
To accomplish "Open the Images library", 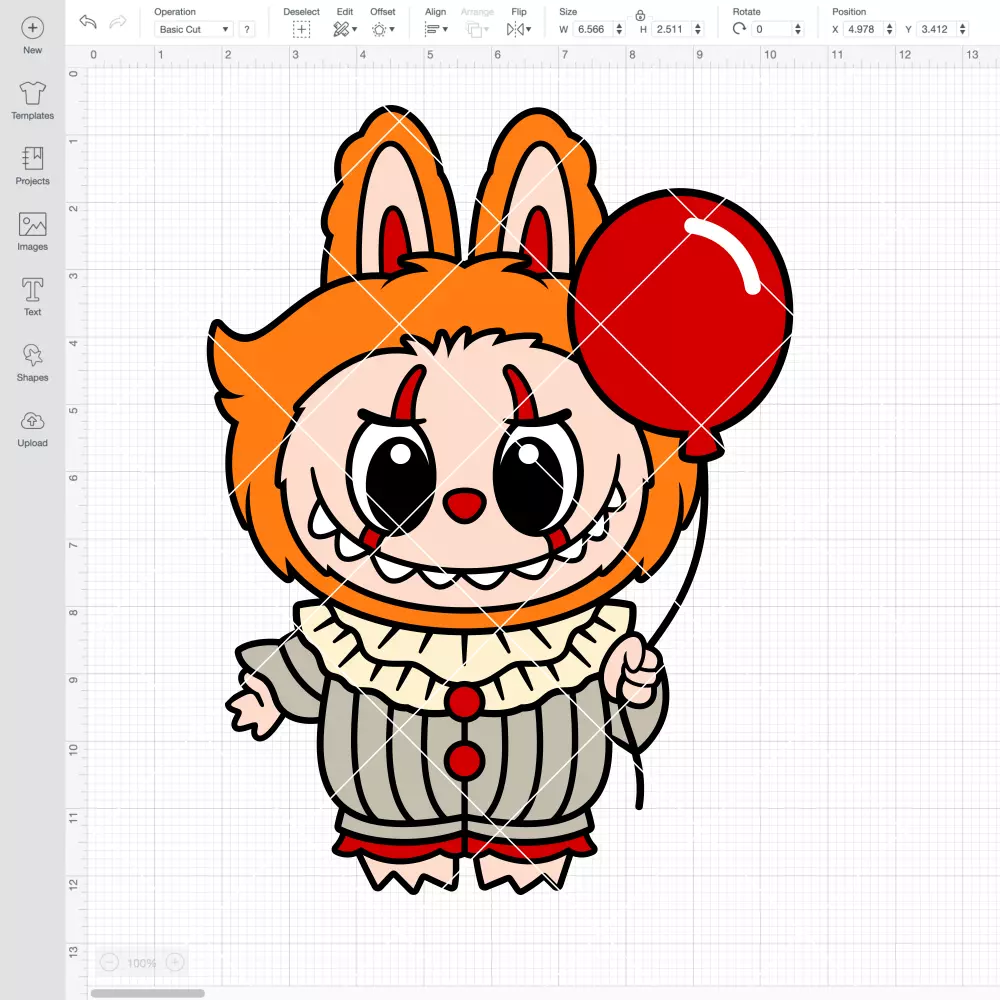I will coord(32,232).
